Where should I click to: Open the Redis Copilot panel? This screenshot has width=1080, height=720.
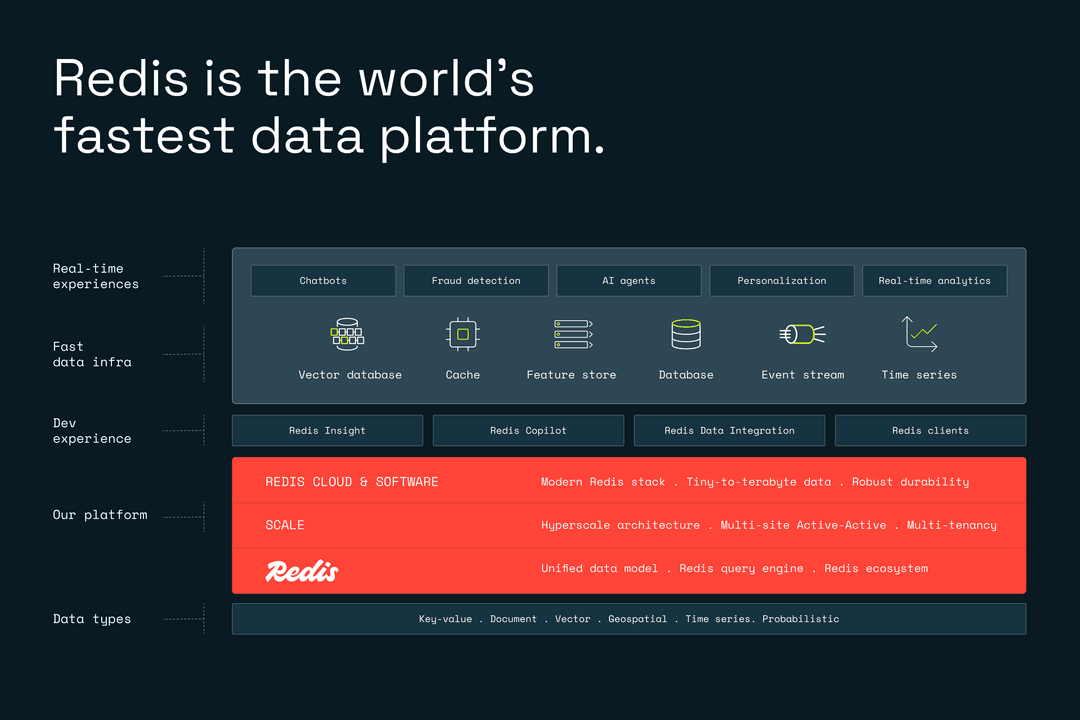click(528, 430)
